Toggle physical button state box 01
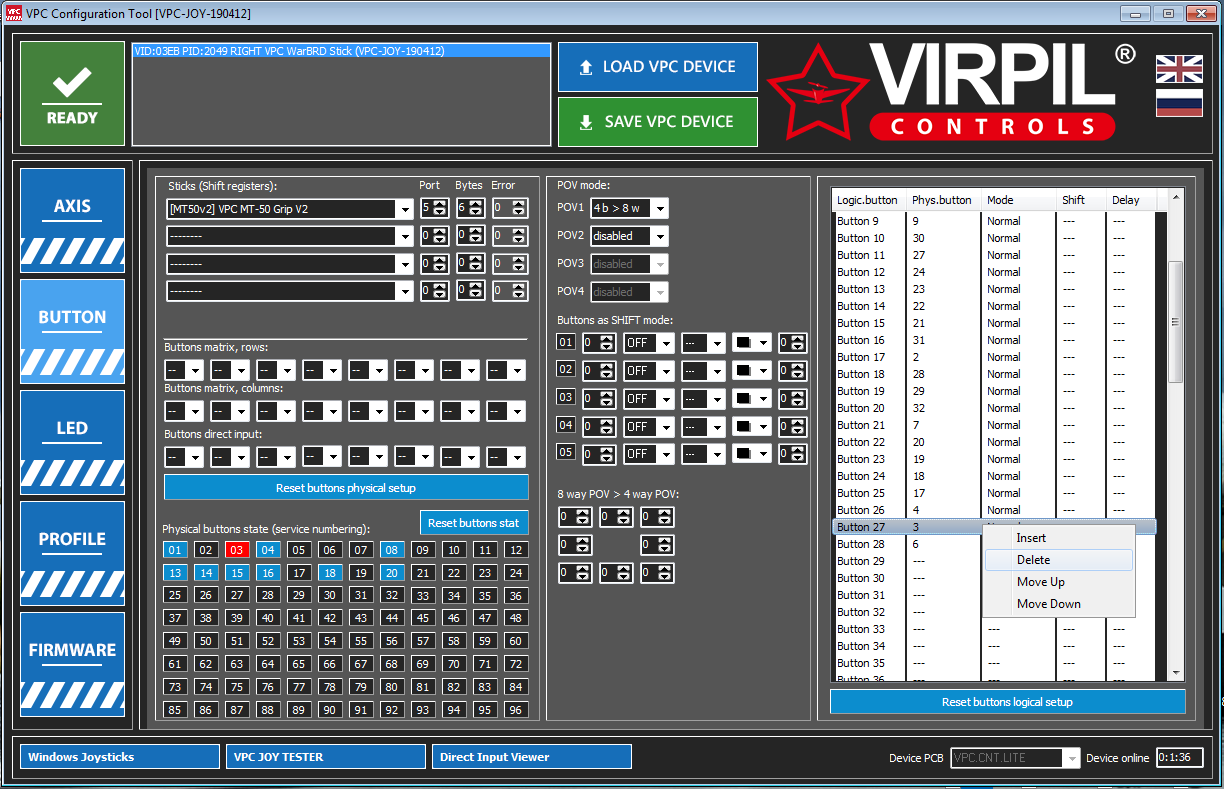1224x789 pixels. pos(176,550)
